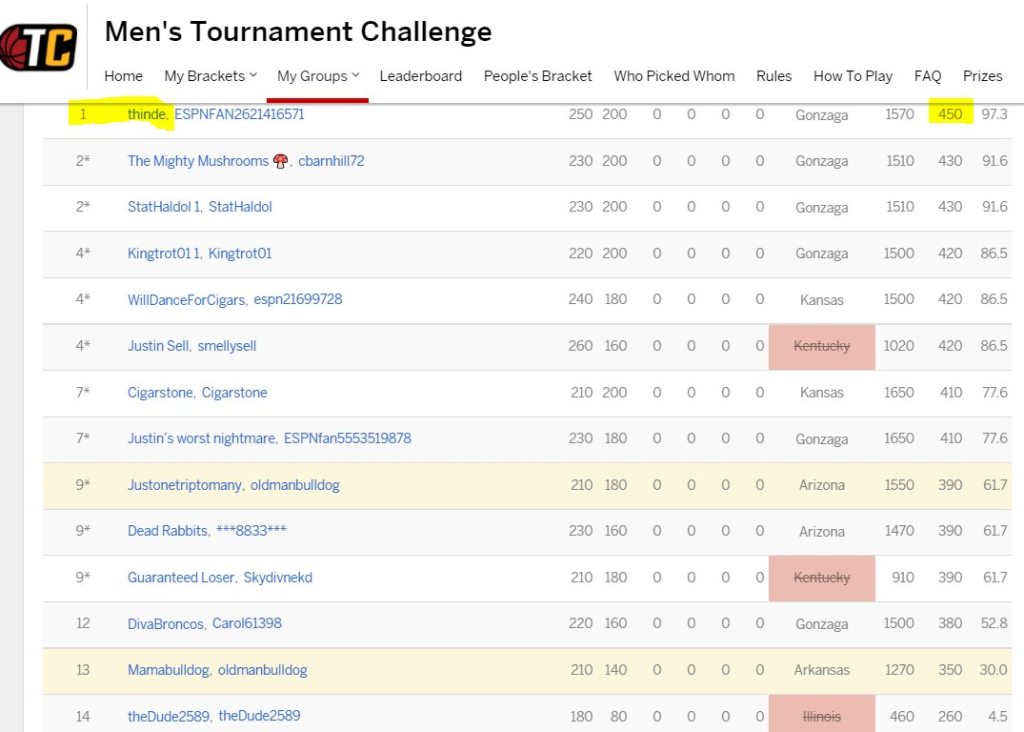Go to the Home page
The height and width of the screenshot is (732, 1024).
(123, 76)
